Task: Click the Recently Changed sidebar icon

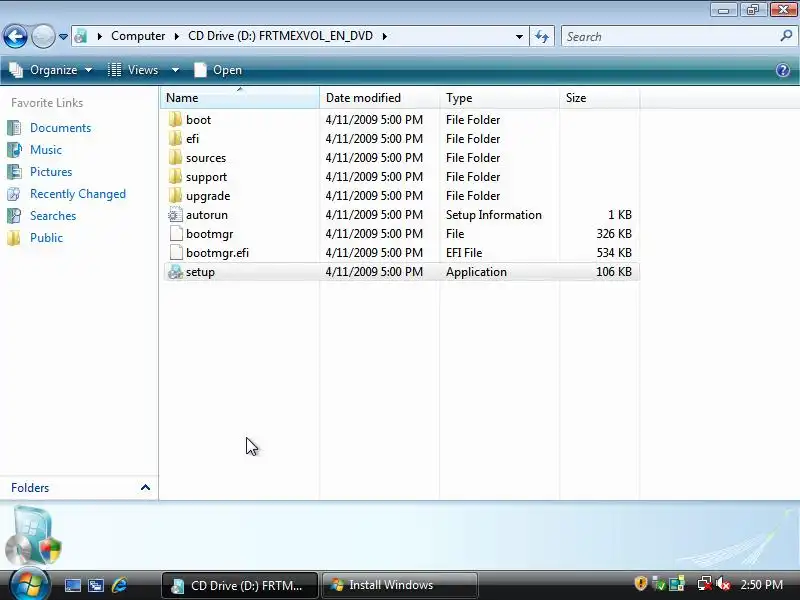Action: click(14, 194)
